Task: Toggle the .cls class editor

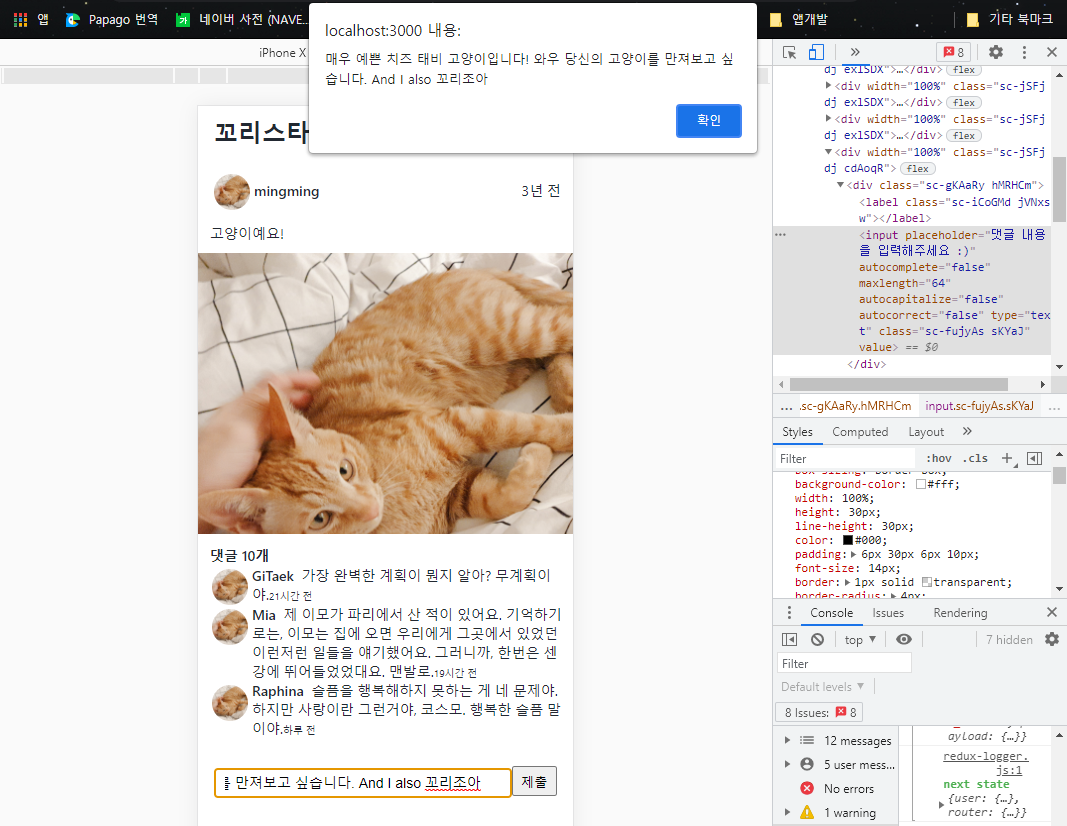Action: 974,459
